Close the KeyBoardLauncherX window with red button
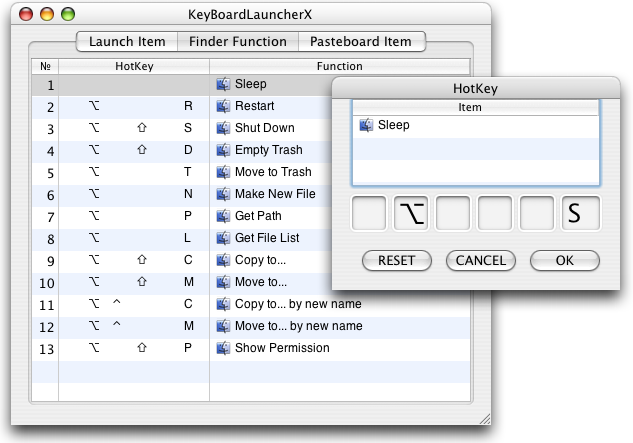 26,14
